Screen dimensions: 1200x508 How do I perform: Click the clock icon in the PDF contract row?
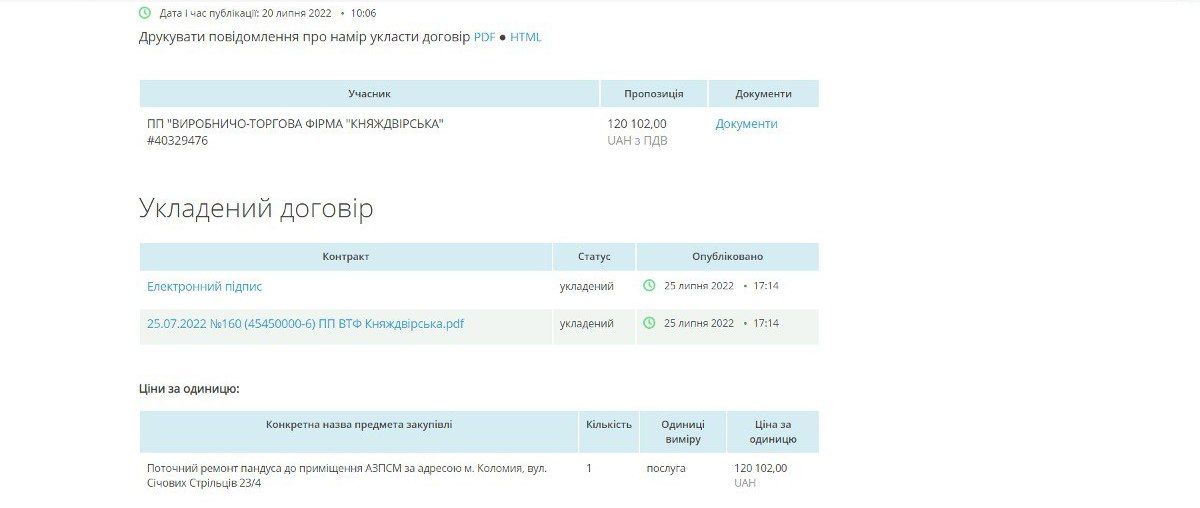(649, 323)
